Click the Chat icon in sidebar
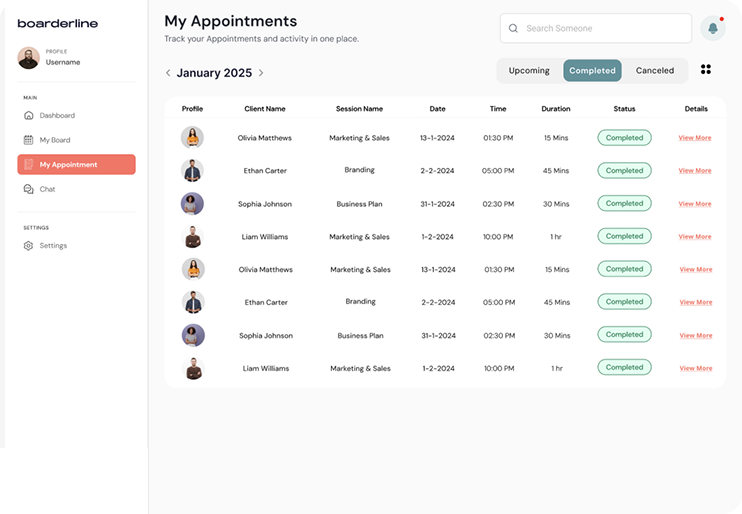The image size is (742, 514). point(29,189)
